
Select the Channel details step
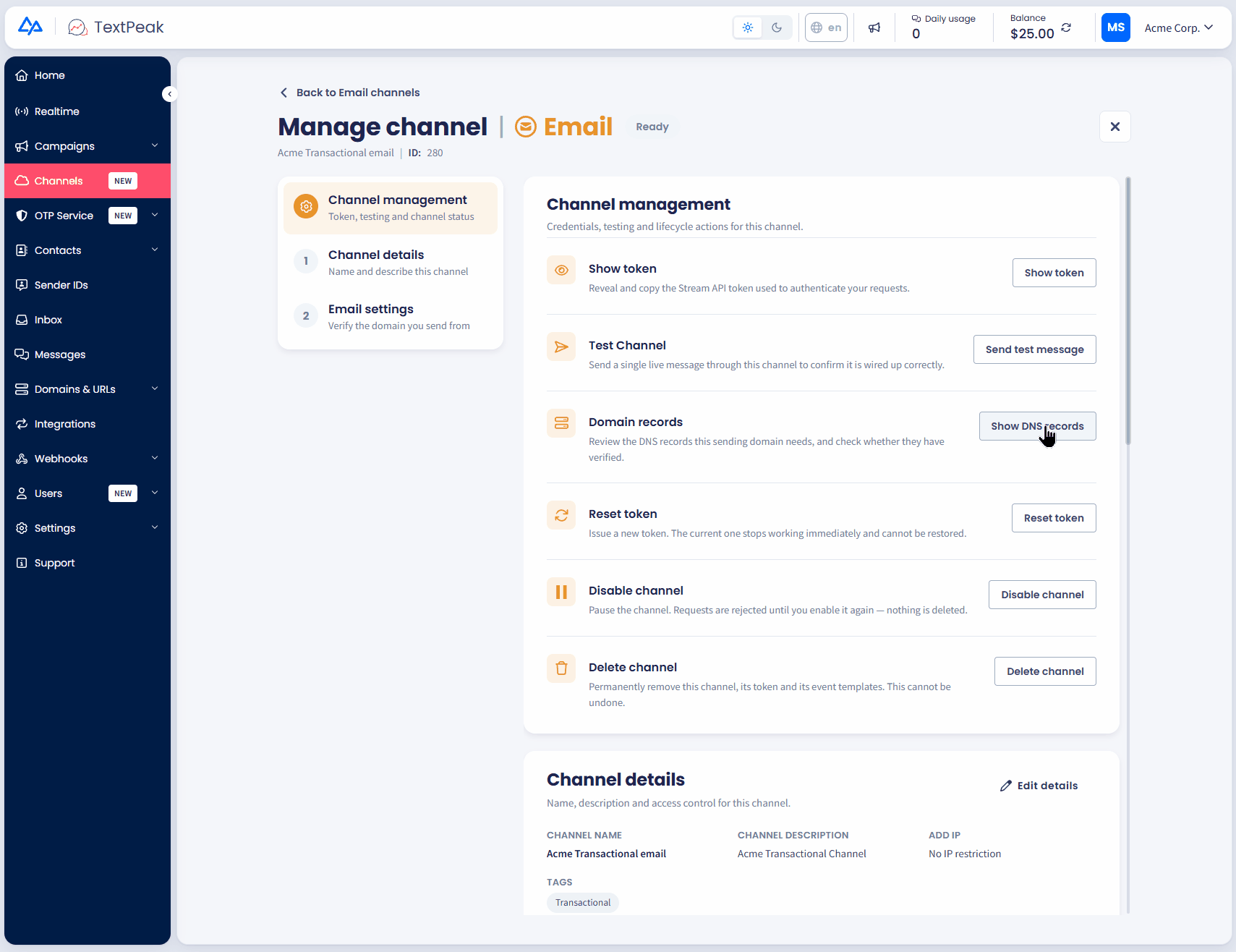point(391,262)
